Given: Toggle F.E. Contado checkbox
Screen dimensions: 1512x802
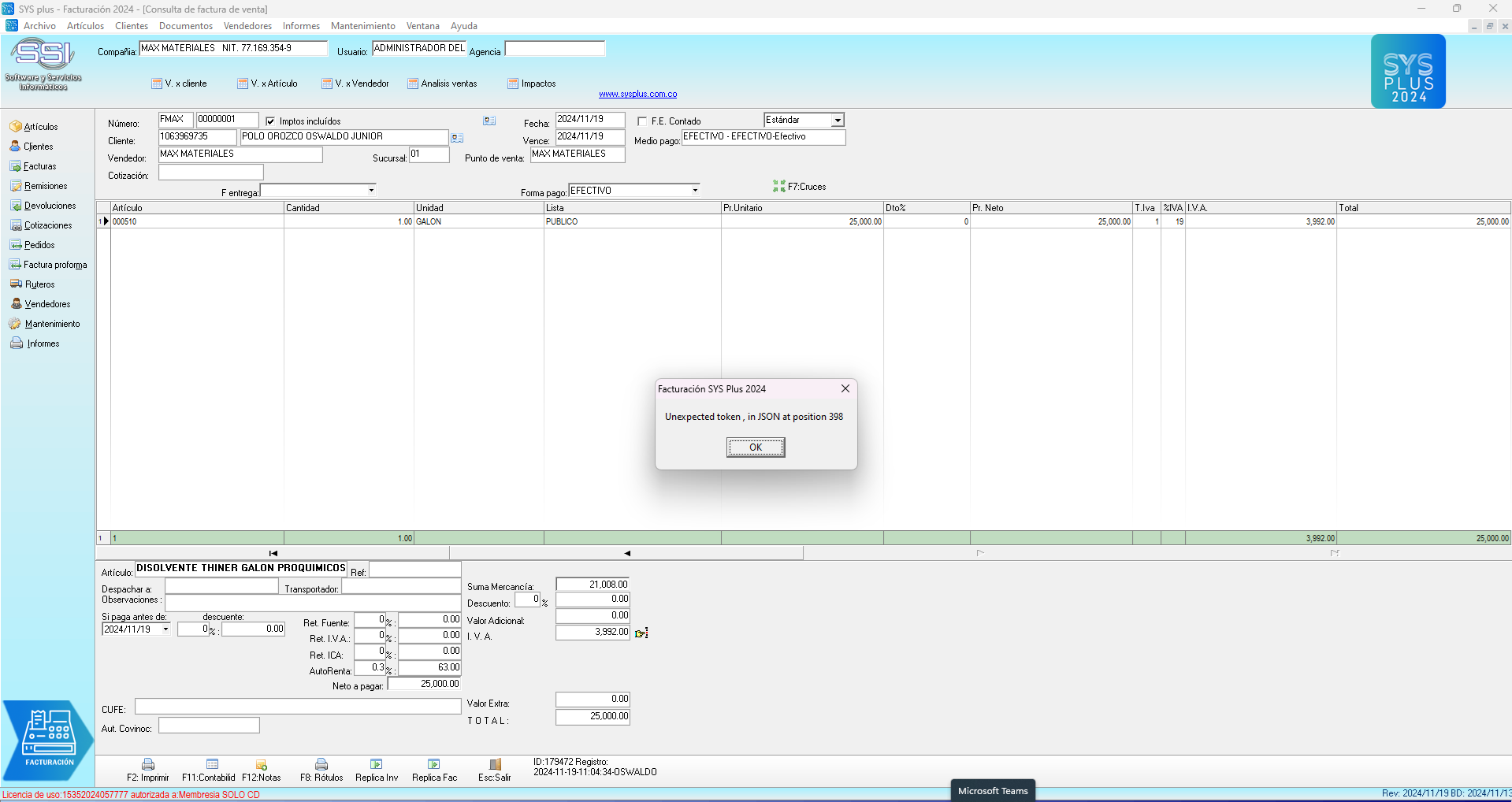Looking at the screenshot, I should pyautogui.click(x=642, y=121).
